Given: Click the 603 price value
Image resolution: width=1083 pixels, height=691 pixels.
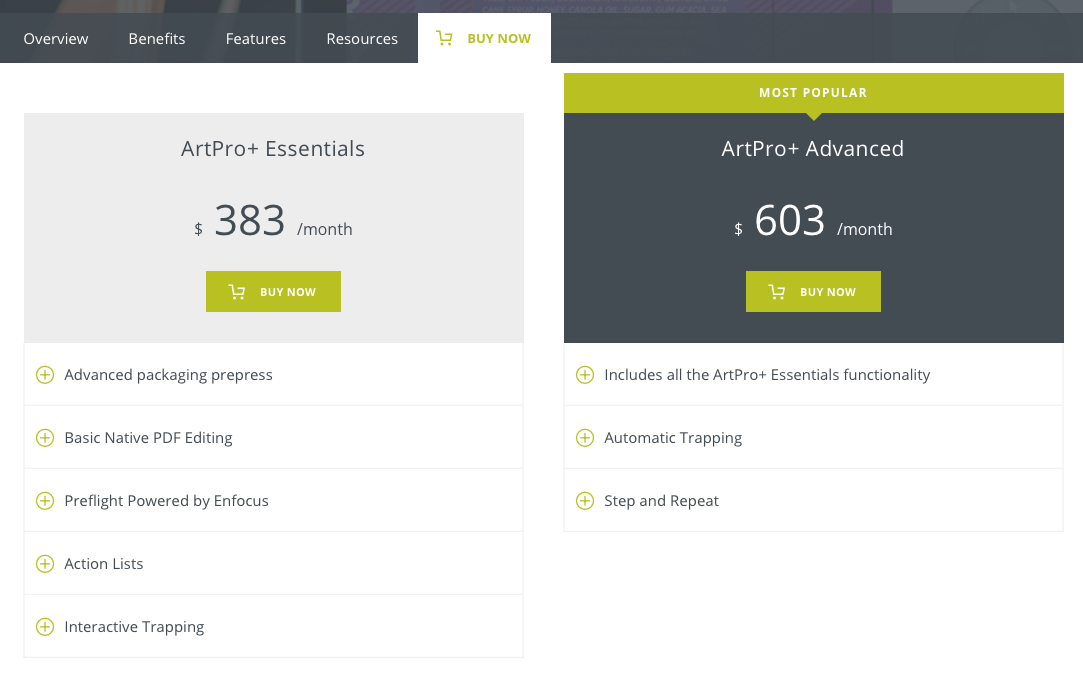Looking at the screenshot, I should coord(789,220).
